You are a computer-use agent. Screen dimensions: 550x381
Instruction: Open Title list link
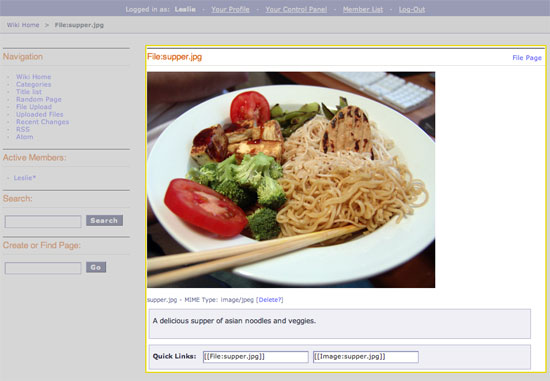[x=29, y=92]
